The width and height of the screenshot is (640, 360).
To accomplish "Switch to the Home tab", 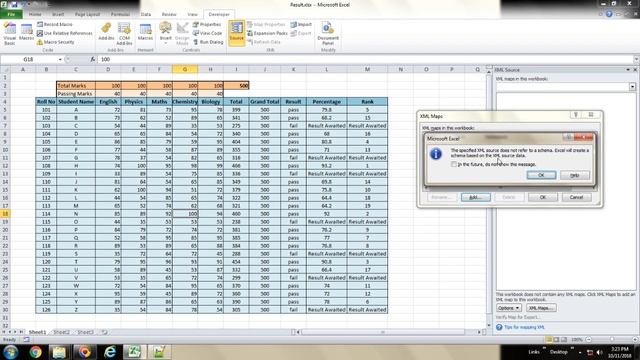I will pyautogui.click(x=35, y=14).
